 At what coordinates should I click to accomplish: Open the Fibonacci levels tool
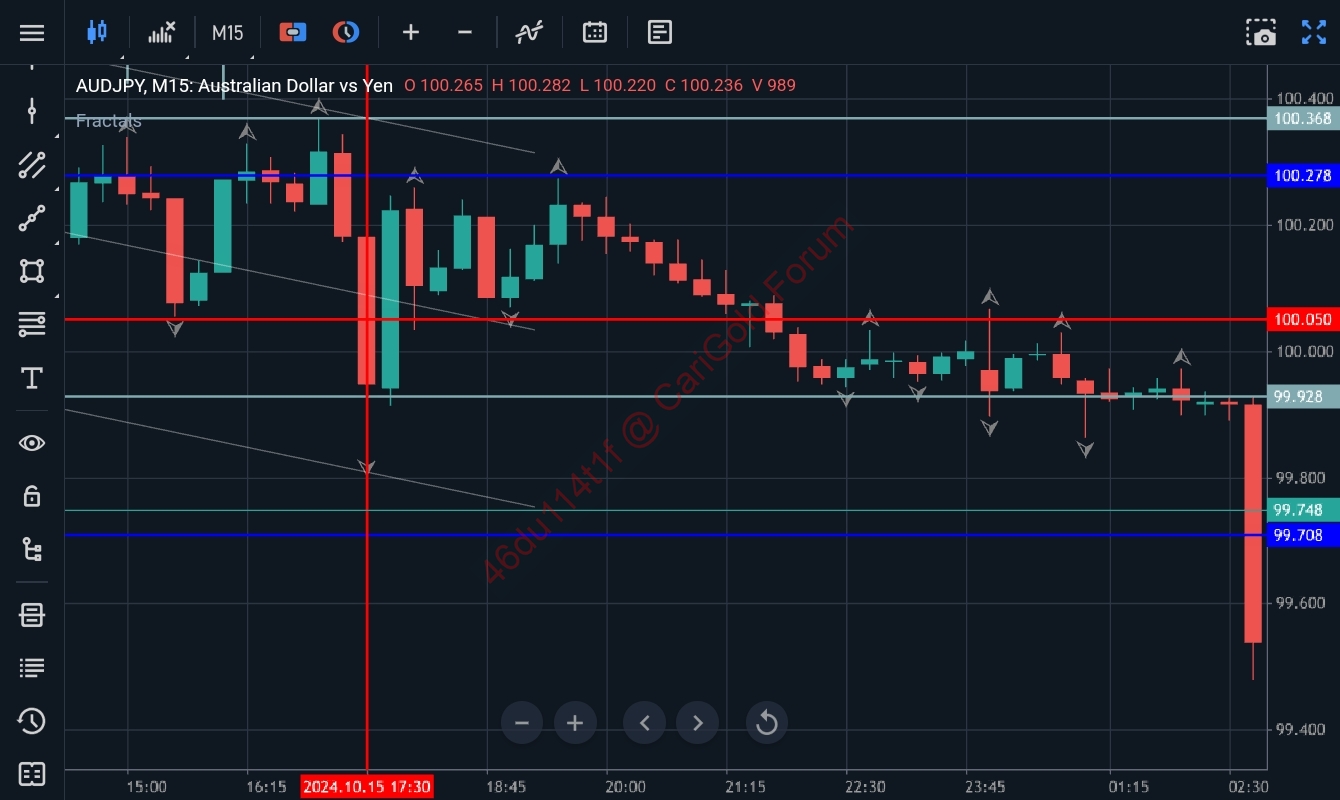(x=32, y=324)
